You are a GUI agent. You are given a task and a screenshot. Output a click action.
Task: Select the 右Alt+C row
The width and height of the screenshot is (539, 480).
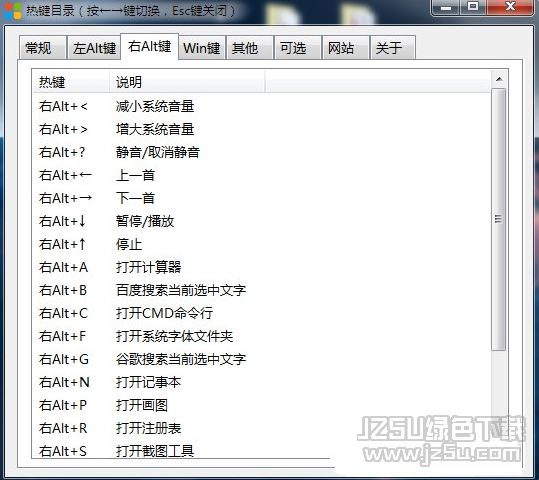(x=261, y=313)
